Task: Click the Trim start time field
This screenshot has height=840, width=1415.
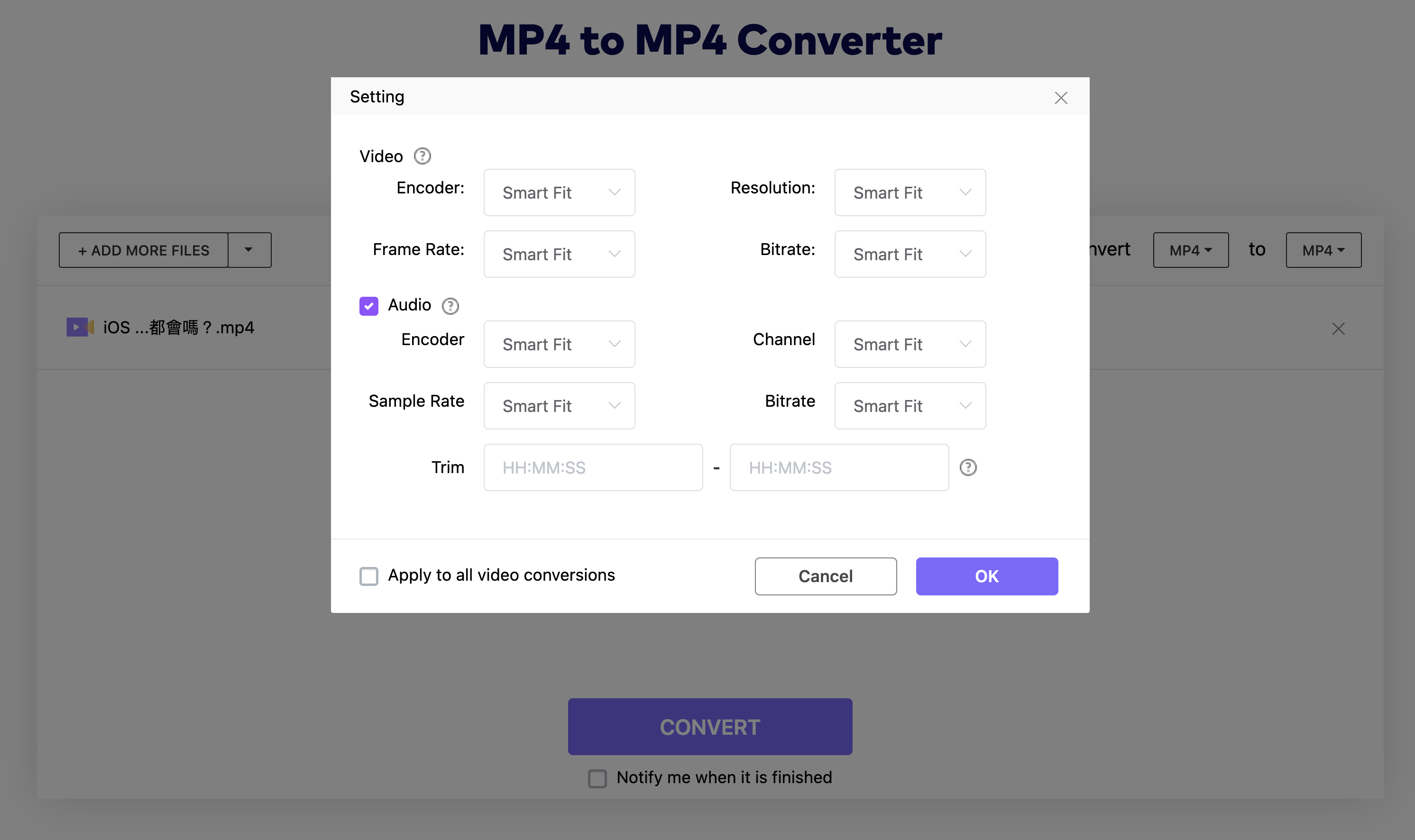Action: [593, 467]
